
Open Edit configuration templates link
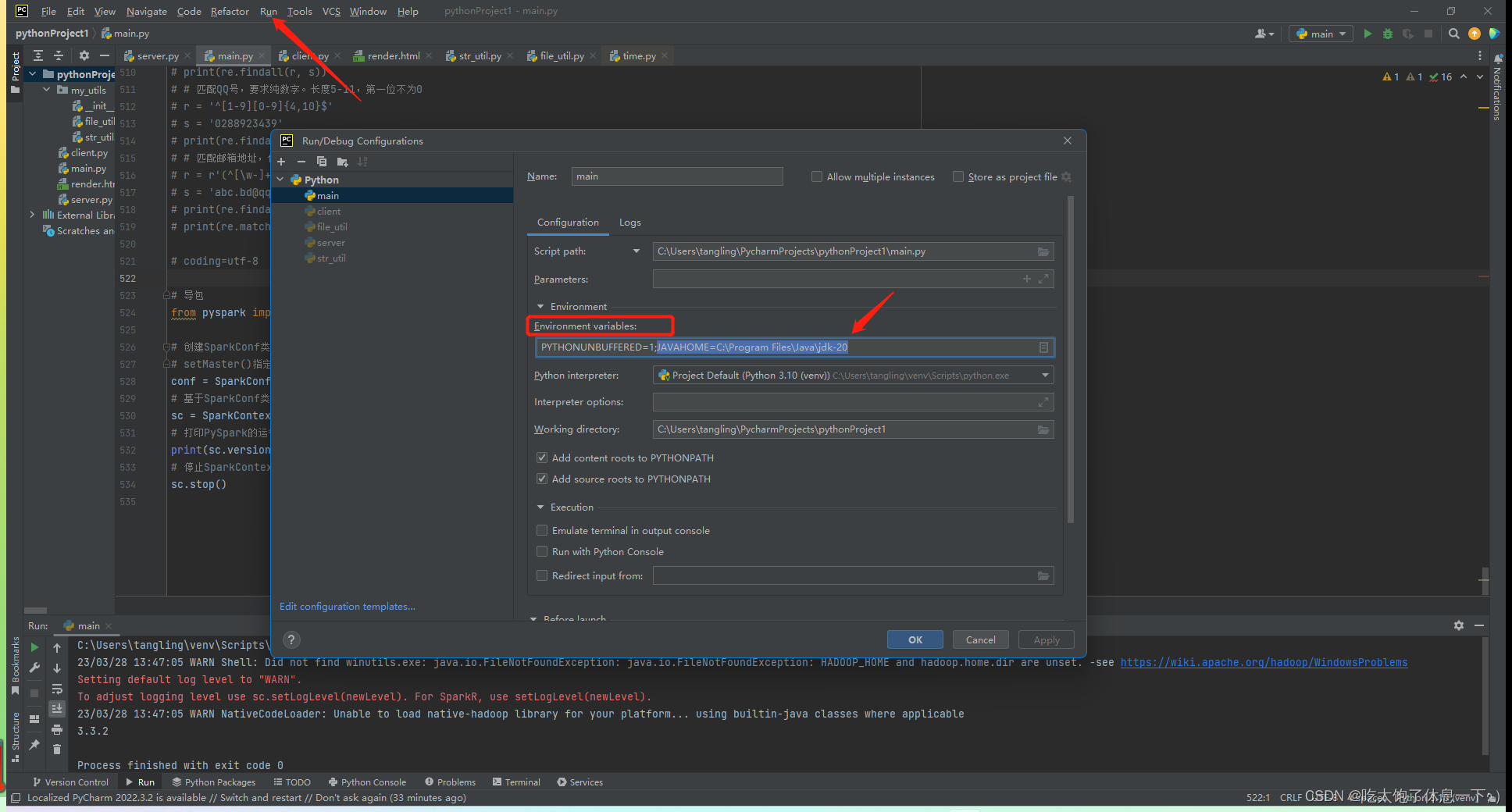[x=348, y=607]
